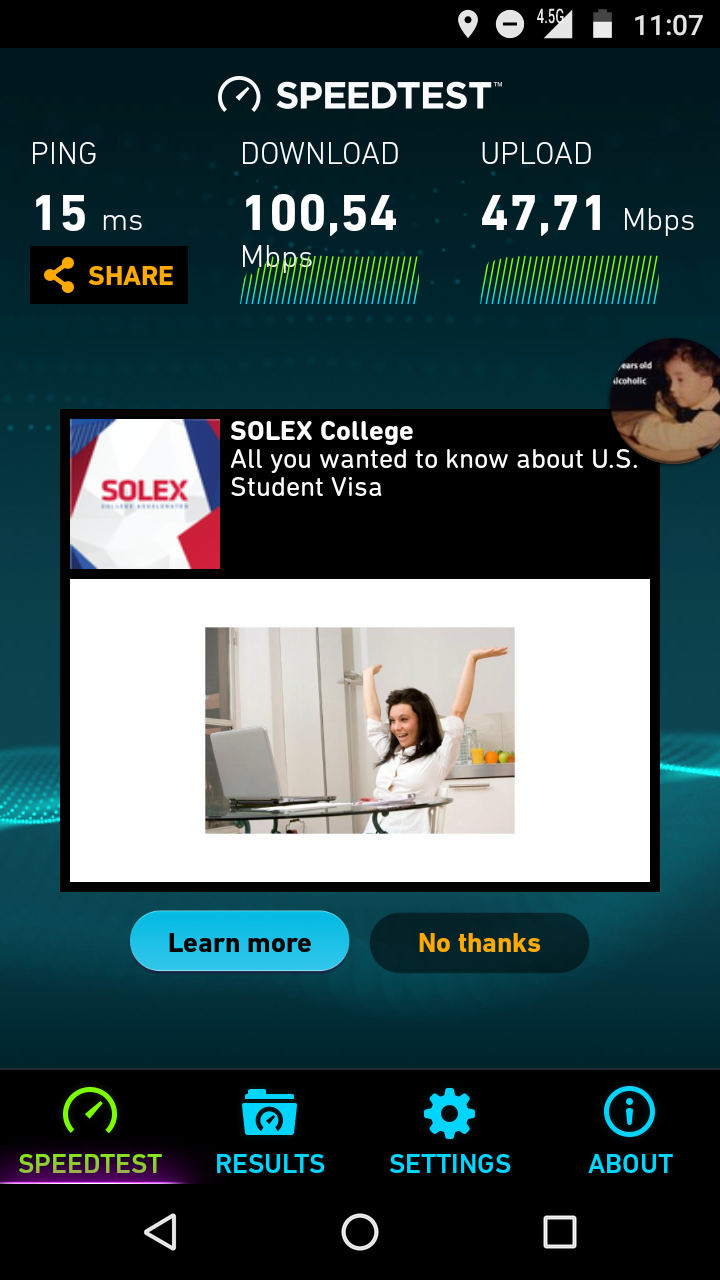This screenshot has width=720, height=1280.
Task: Tap the upload speed graph
Action: pyautogui.click(x=570, y=280)
